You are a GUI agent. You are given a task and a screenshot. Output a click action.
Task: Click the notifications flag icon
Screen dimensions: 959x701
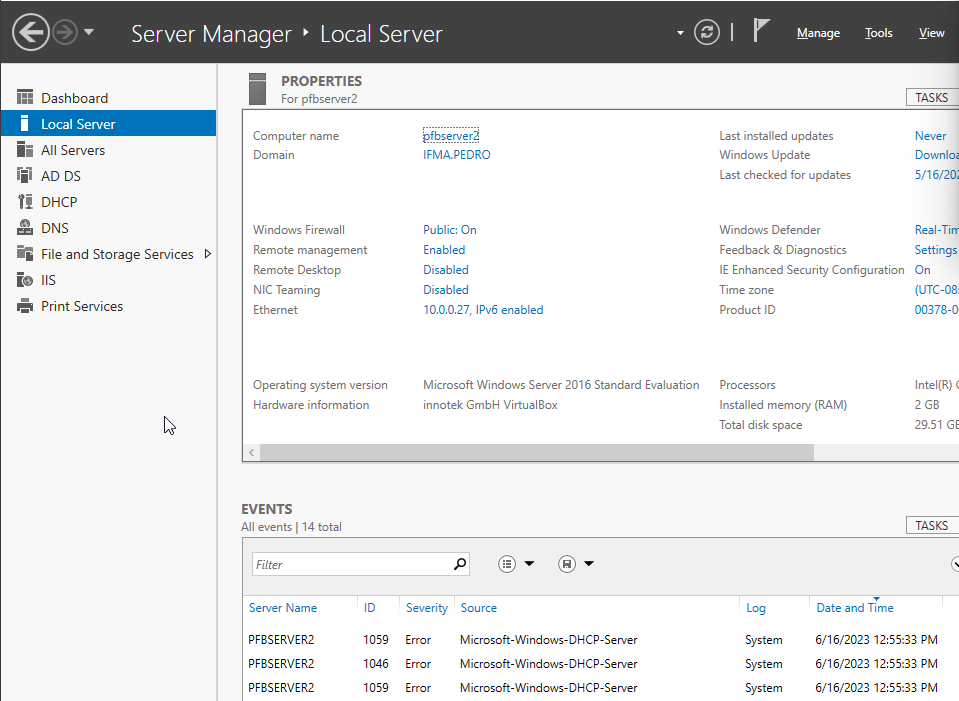[761, 29]
